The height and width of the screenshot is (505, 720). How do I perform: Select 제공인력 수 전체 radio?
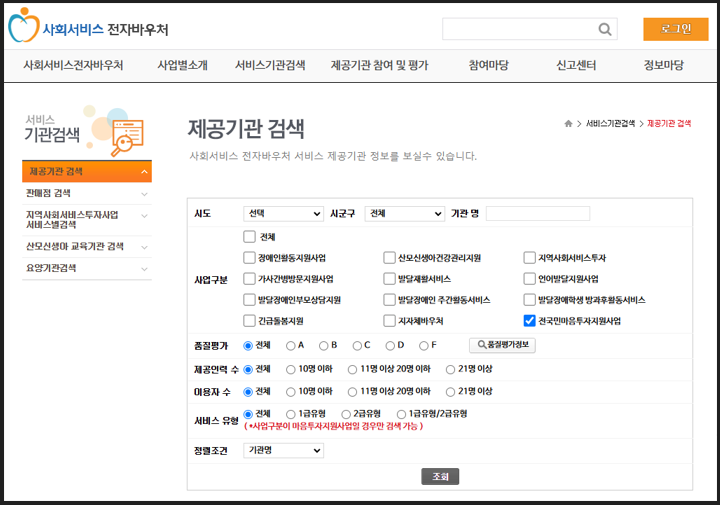[x=248, y=370]
